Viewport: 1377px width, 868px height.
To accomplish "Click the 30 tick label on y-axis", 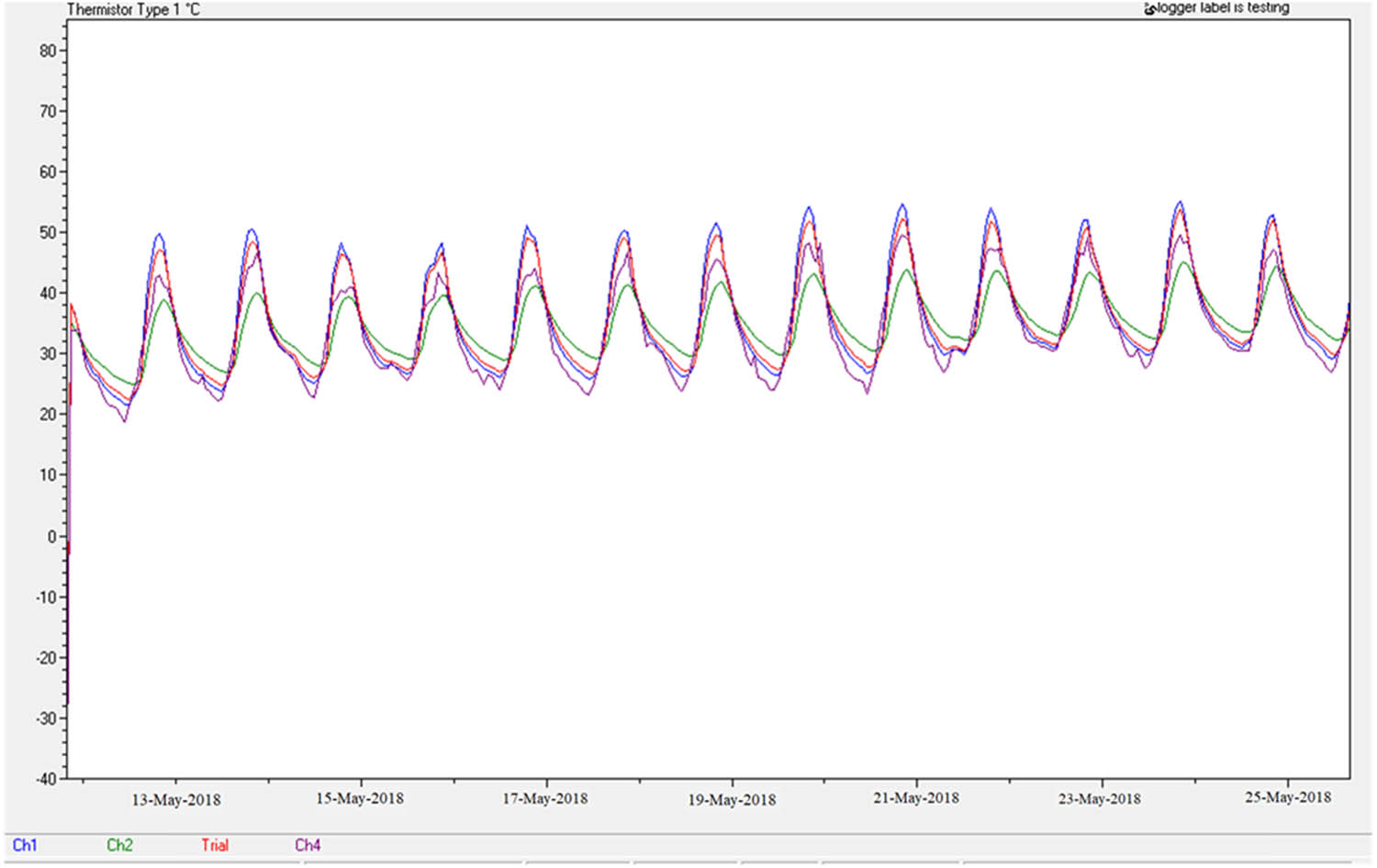I will (x=48, y=354).
